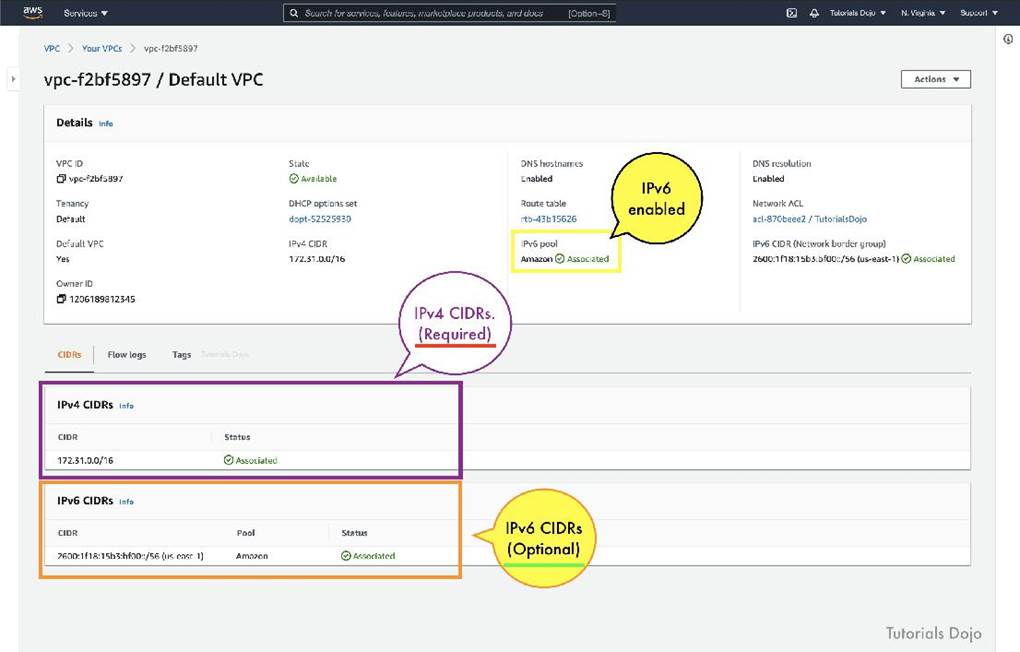Open the DHCP options set dopt-52525930 link
This screenshot has height=652, width=1020.
(x=319, y=219)
